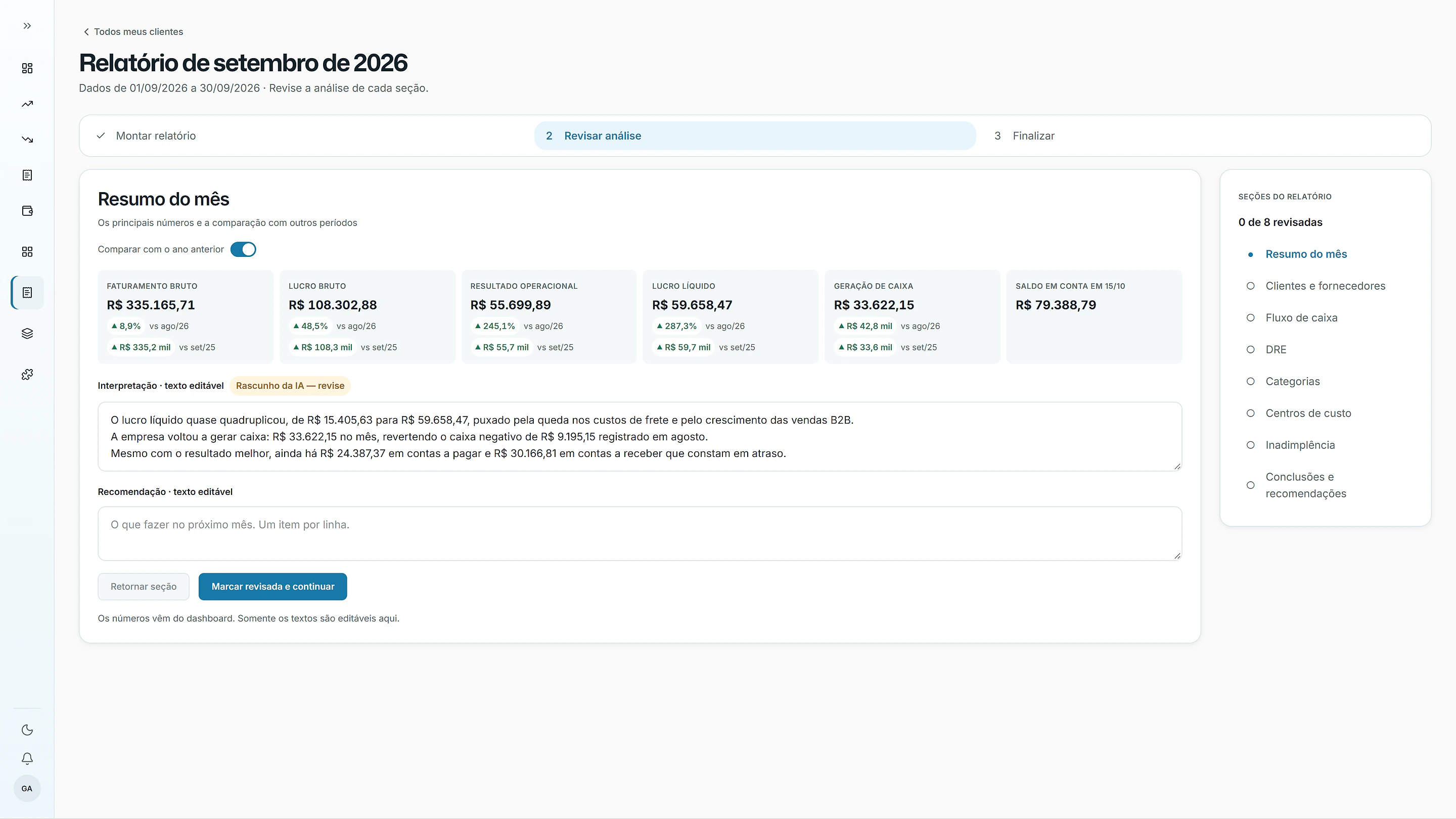Screen dimensions: 1456x819
Task: Click the R$ 42,8 mil variation chip
Action: pyautogui.click(x=865, y=326)
